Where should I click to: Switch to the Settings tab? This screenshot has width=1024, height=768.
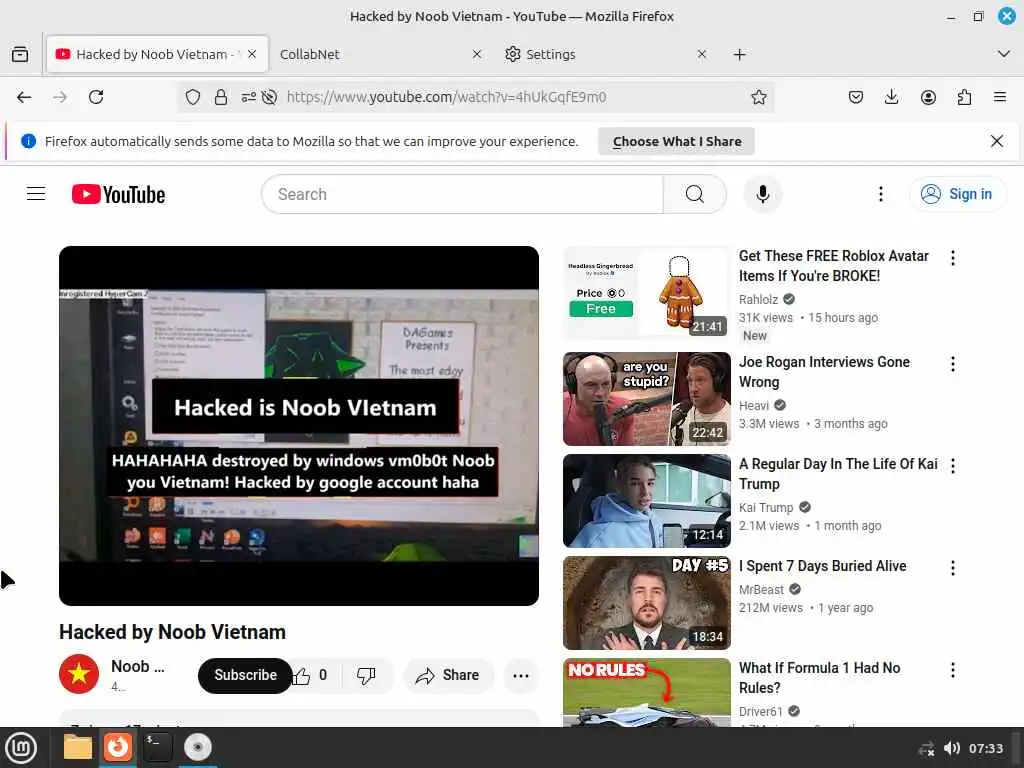point(605,54)
